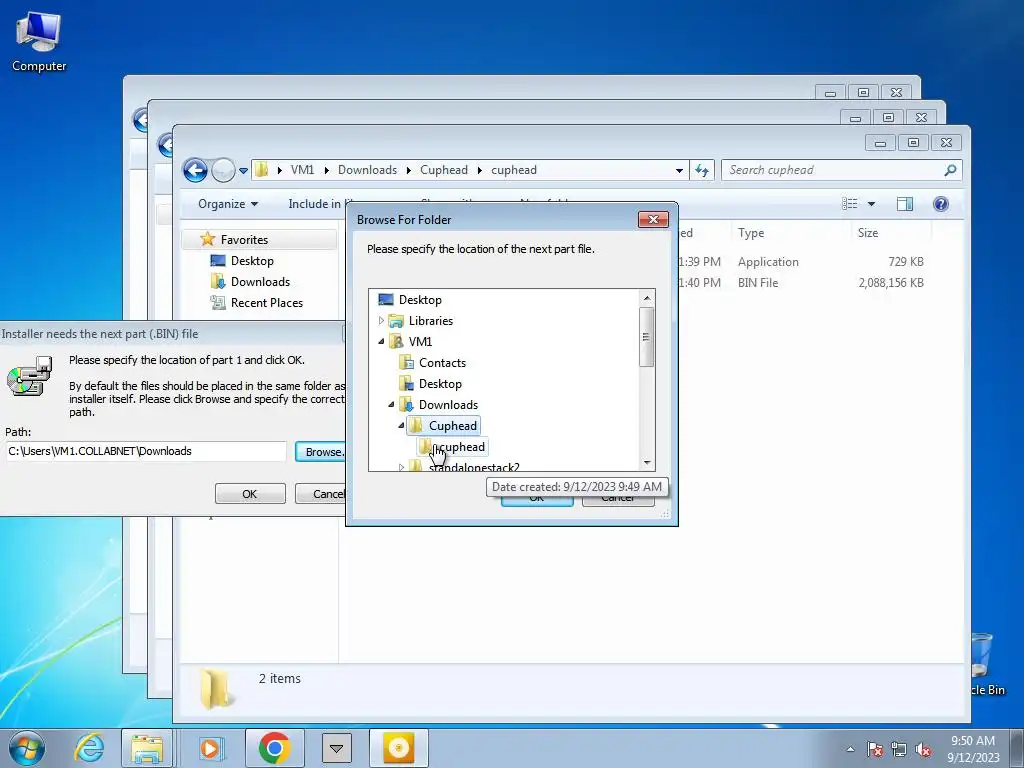Open Google Chrome from taskbar
The width and height of the screenshot is (1024, 768).
point(274,748)
